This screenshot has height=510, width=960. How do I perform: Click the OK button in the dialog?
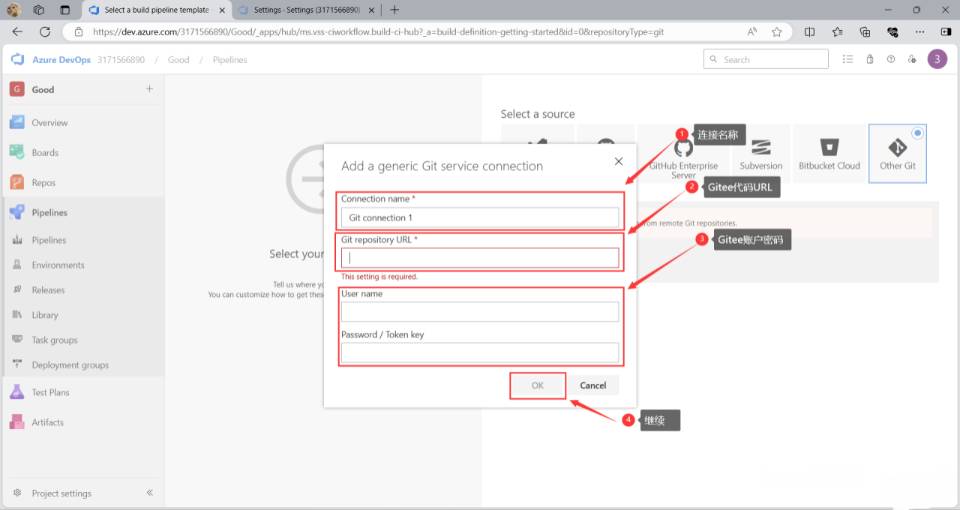tap(538, 385)
